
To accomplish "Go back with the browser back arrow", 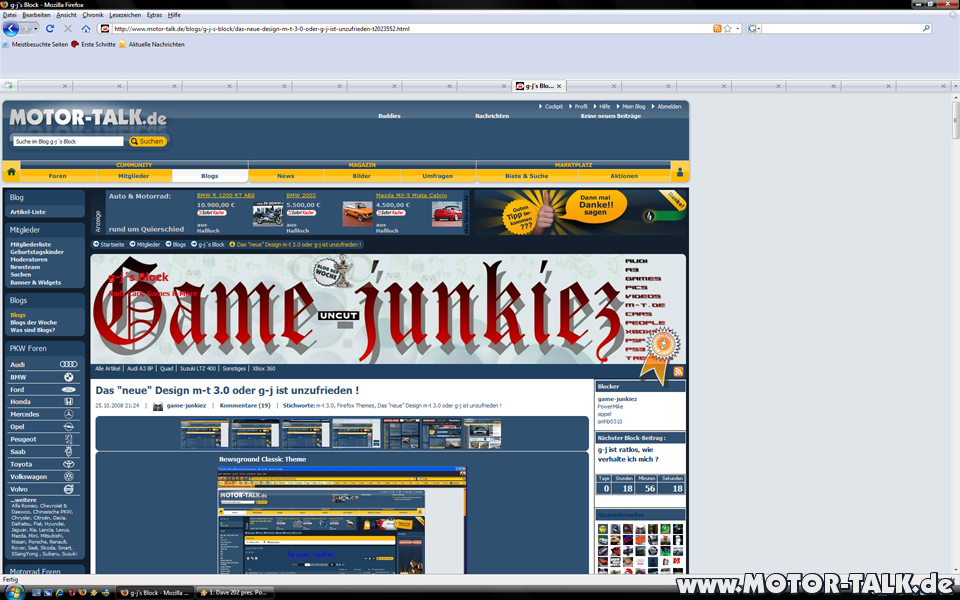I will click(x=11, y=28).
